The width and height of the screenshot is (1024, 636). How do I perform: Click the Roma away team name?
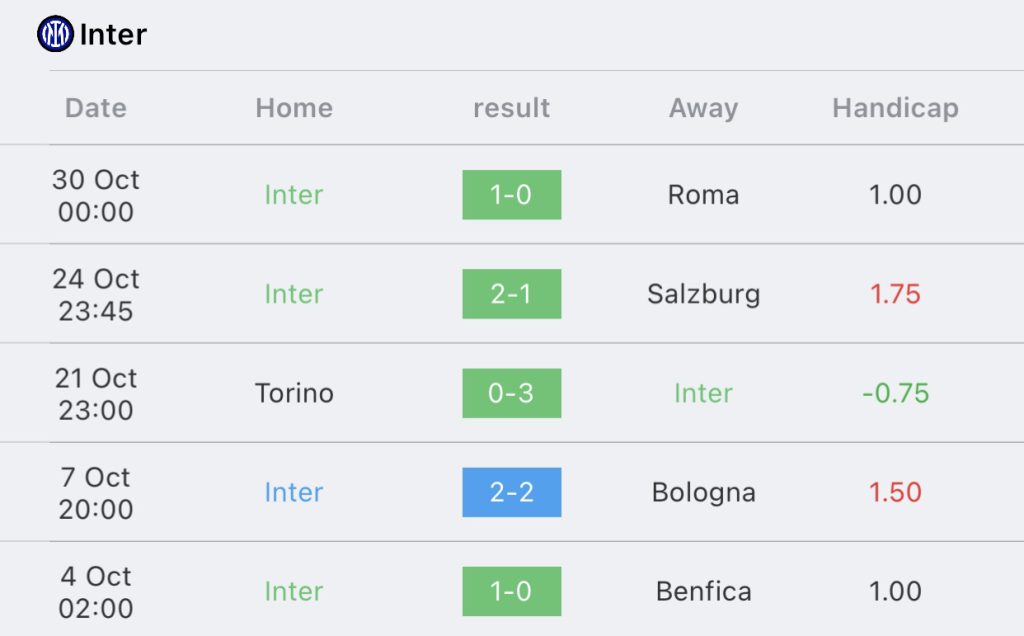[x=703, y=195]
